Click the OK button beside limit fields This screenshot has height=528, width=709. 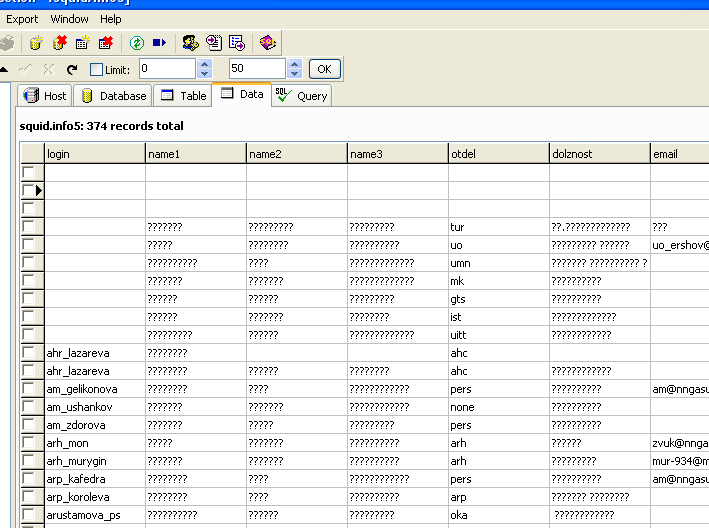(325, 69)
